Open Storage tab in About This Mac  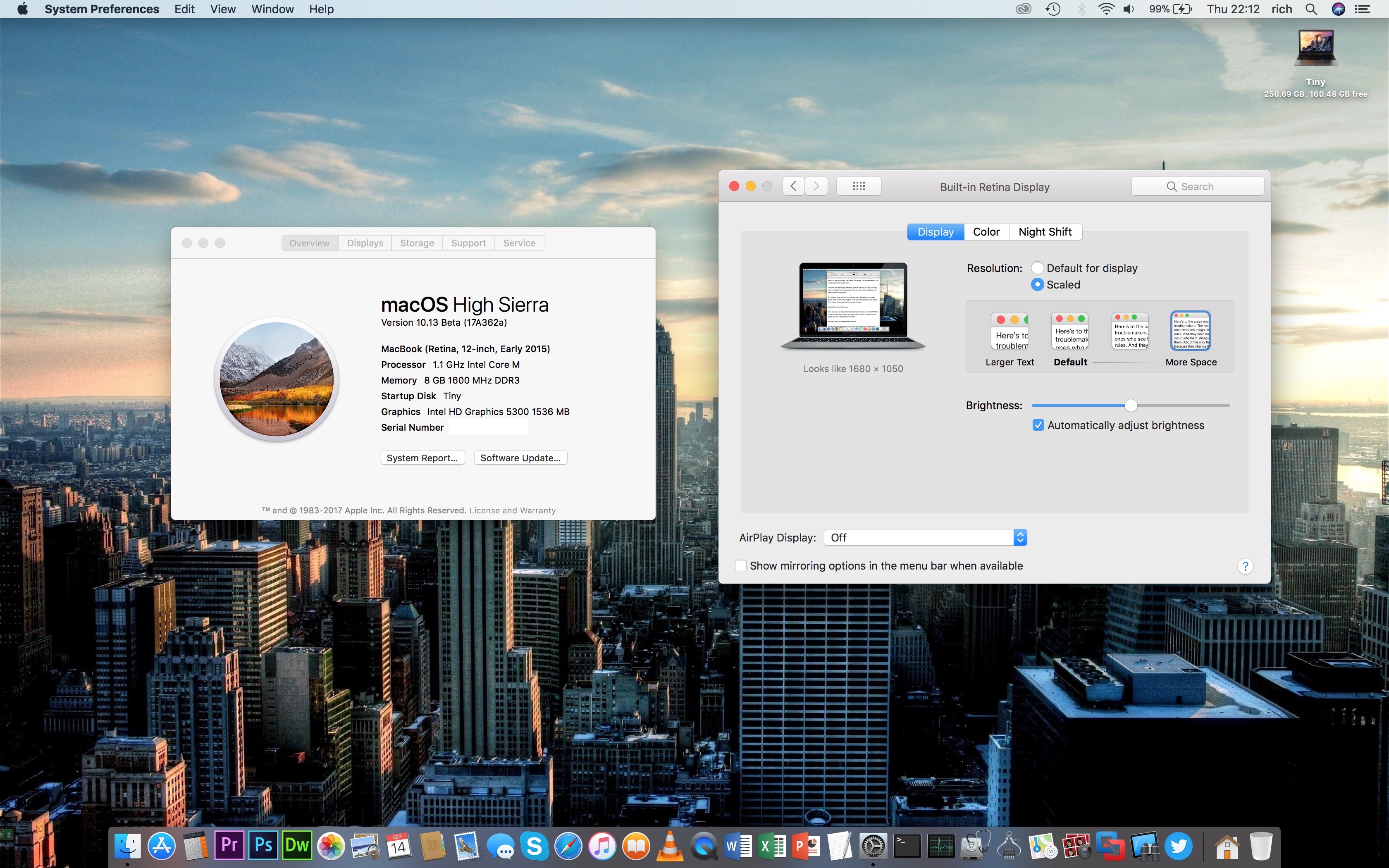click(417, 243)
